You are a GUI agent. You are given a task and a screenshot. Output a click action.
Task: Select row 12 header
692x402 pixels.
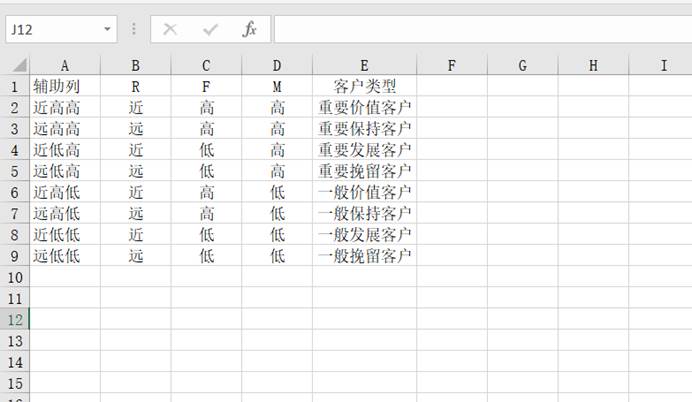pos(15,319)
